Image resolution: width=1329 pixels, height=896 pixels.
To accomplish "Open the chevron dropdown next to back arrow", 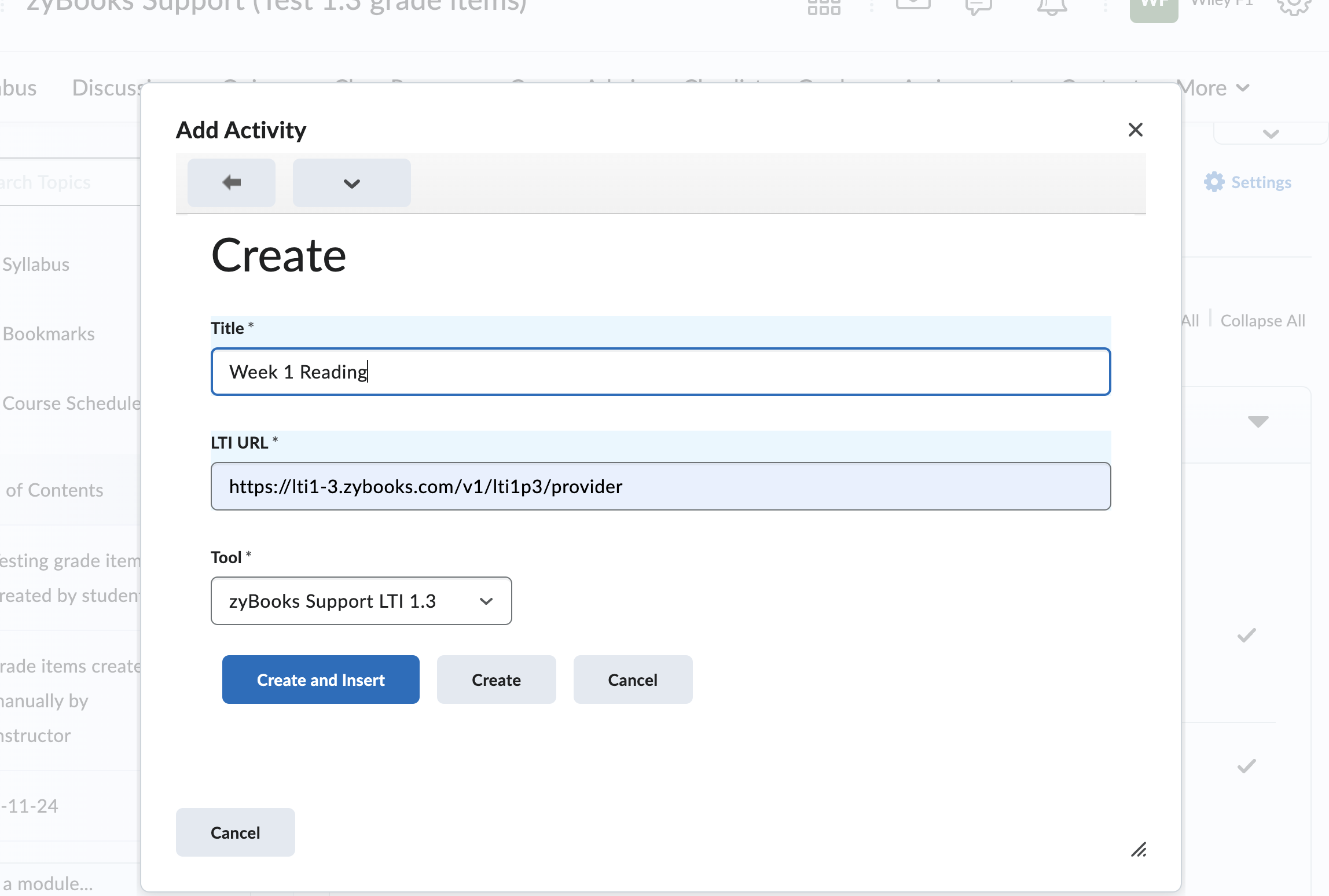I will coord(352,183).
